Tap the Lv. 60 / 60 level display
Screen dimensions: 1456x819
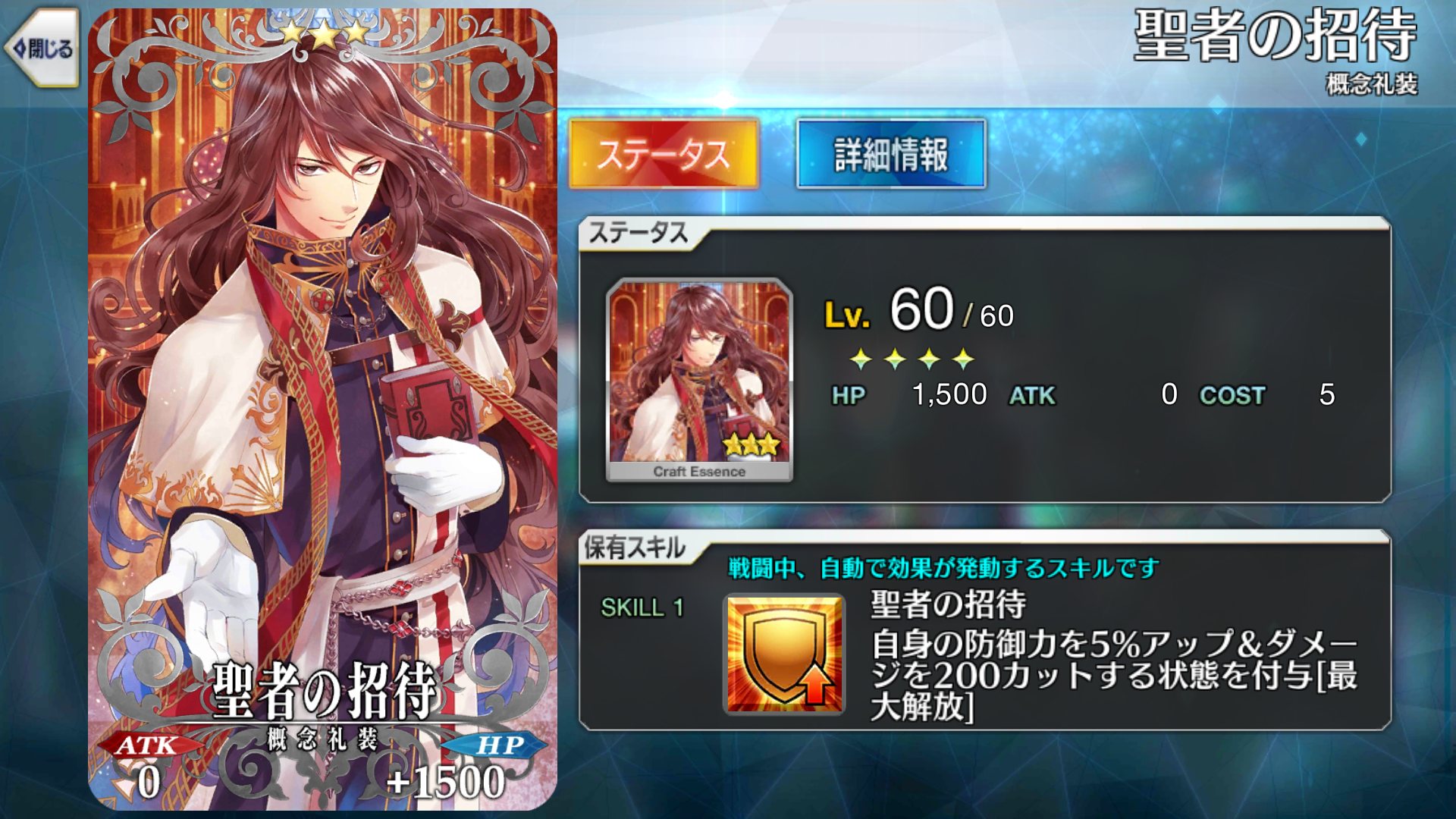(919, 311)
